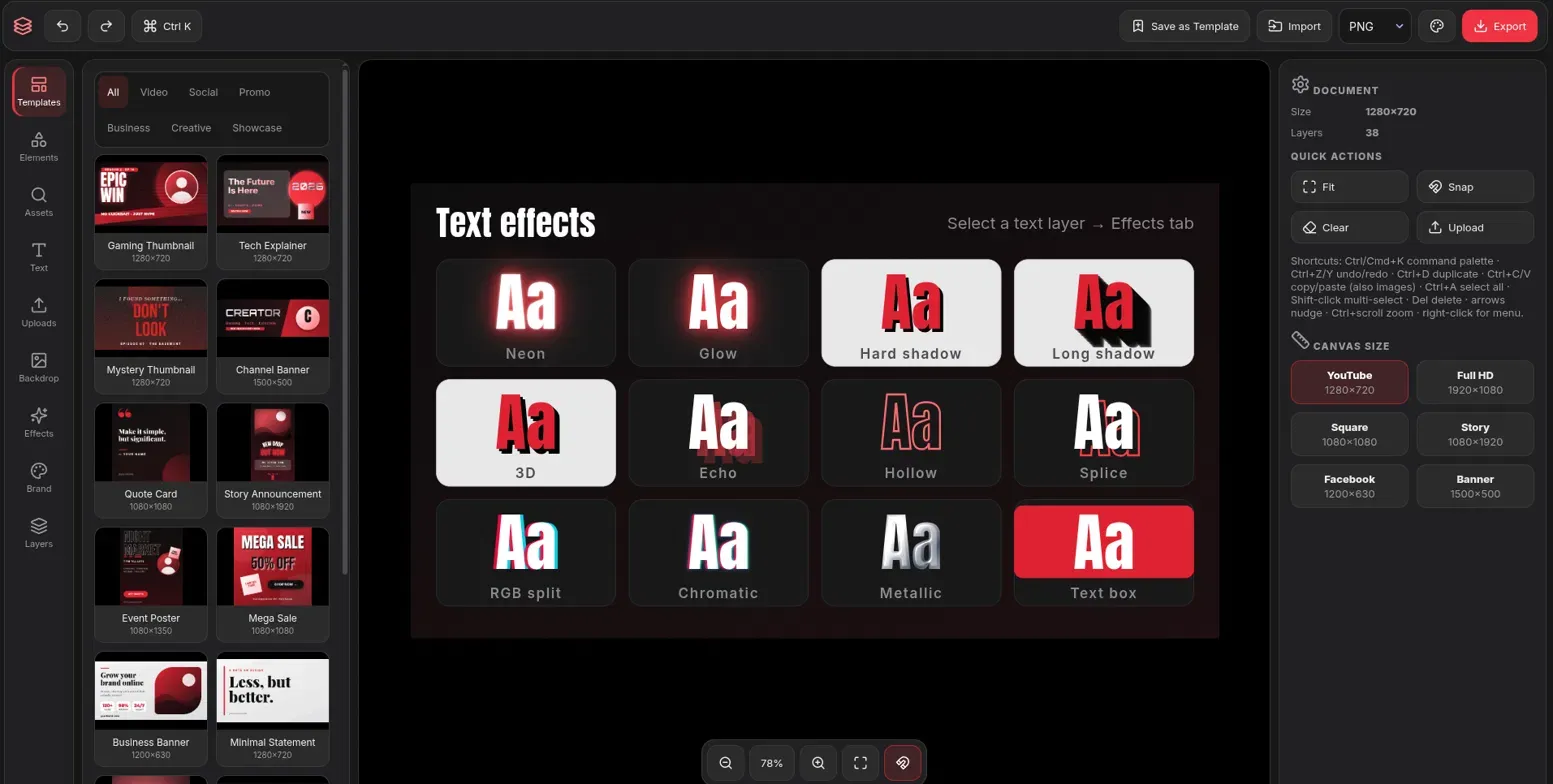This screenshot has height=784, width=1553.
Task: Choose the Mega Sale template
Action: 273,585
